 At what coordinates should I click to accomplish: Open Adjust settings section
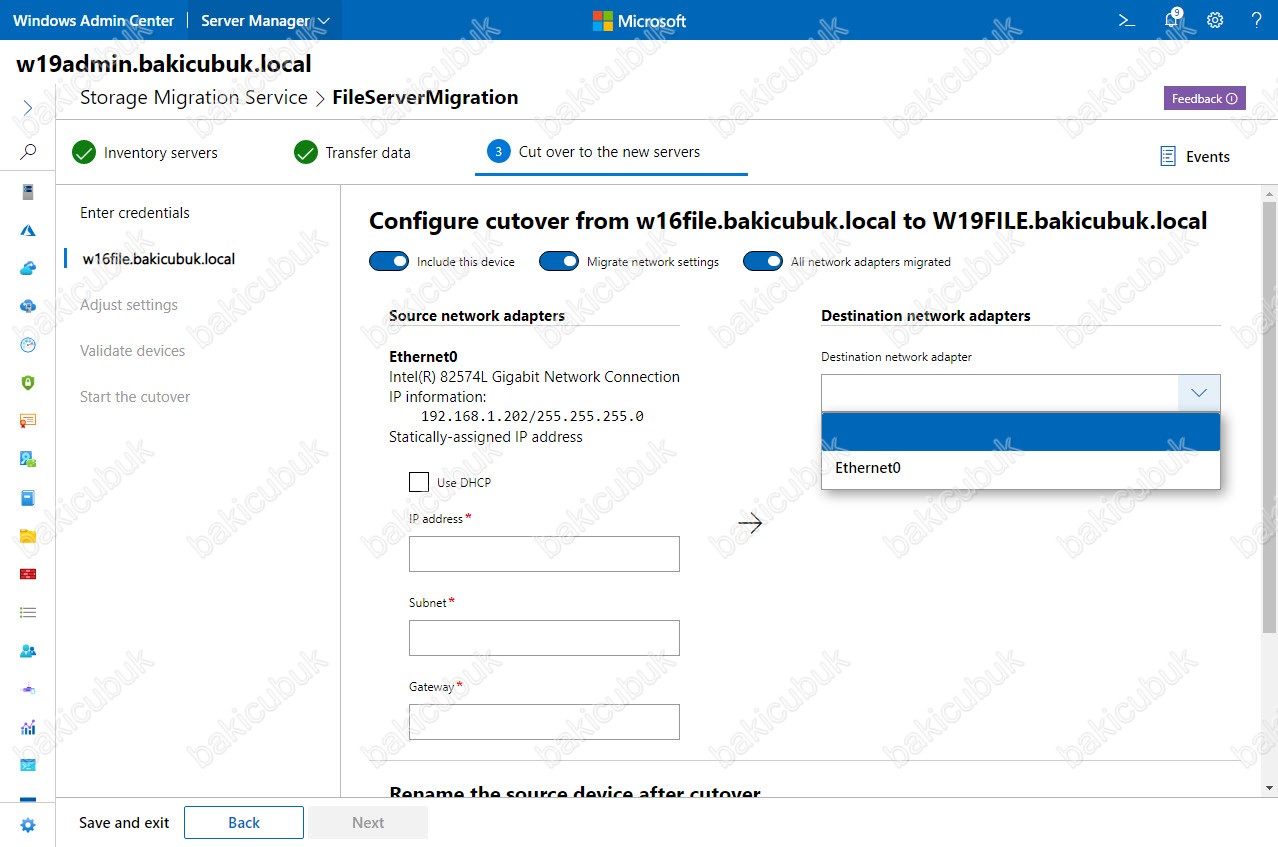point(129,305)
